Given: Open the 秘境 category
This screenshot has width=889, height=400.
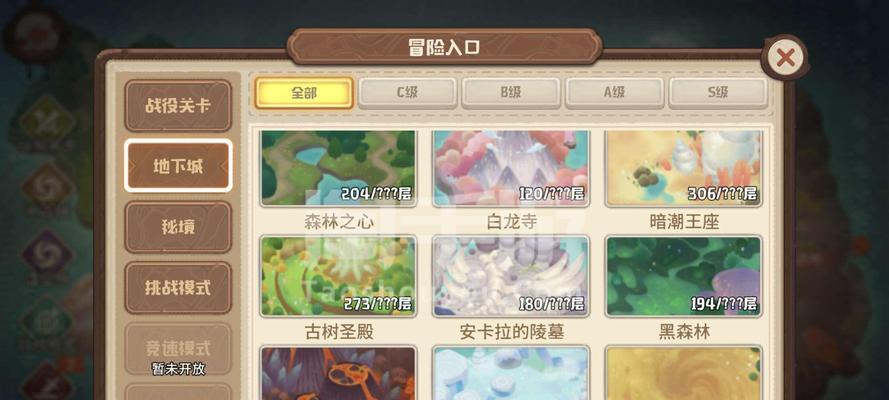Looking at the screenshot, I should pos(178,227).
